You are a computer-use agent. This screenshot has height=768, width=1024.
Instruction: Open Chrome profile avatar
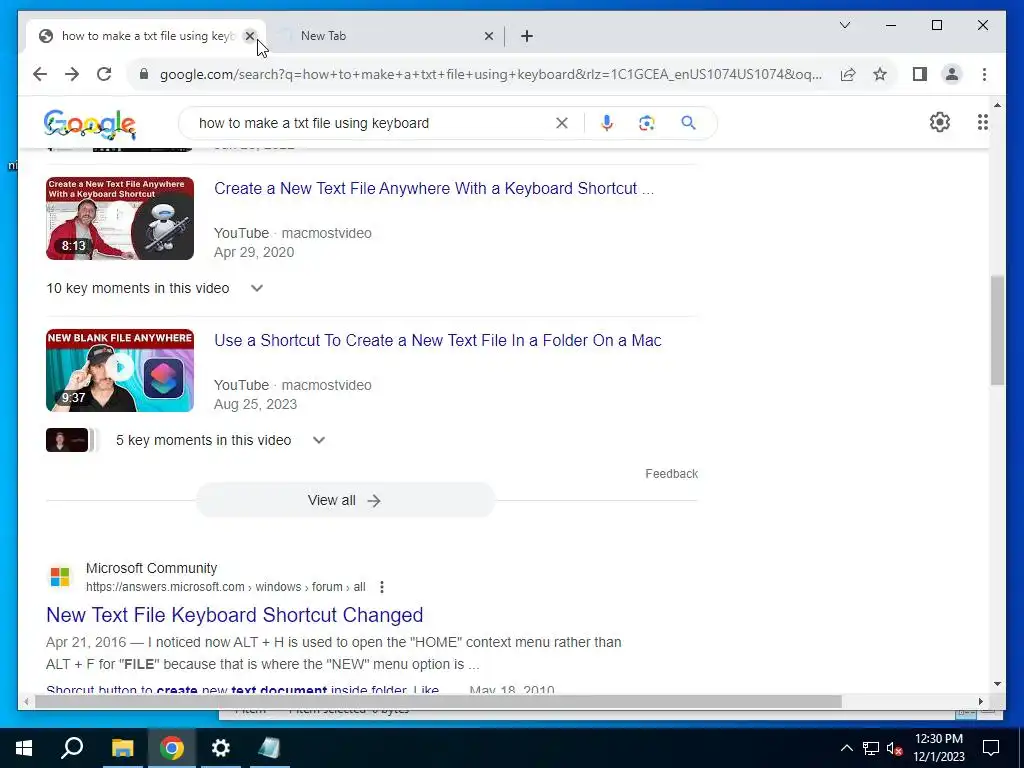click(x=952, y=74)
